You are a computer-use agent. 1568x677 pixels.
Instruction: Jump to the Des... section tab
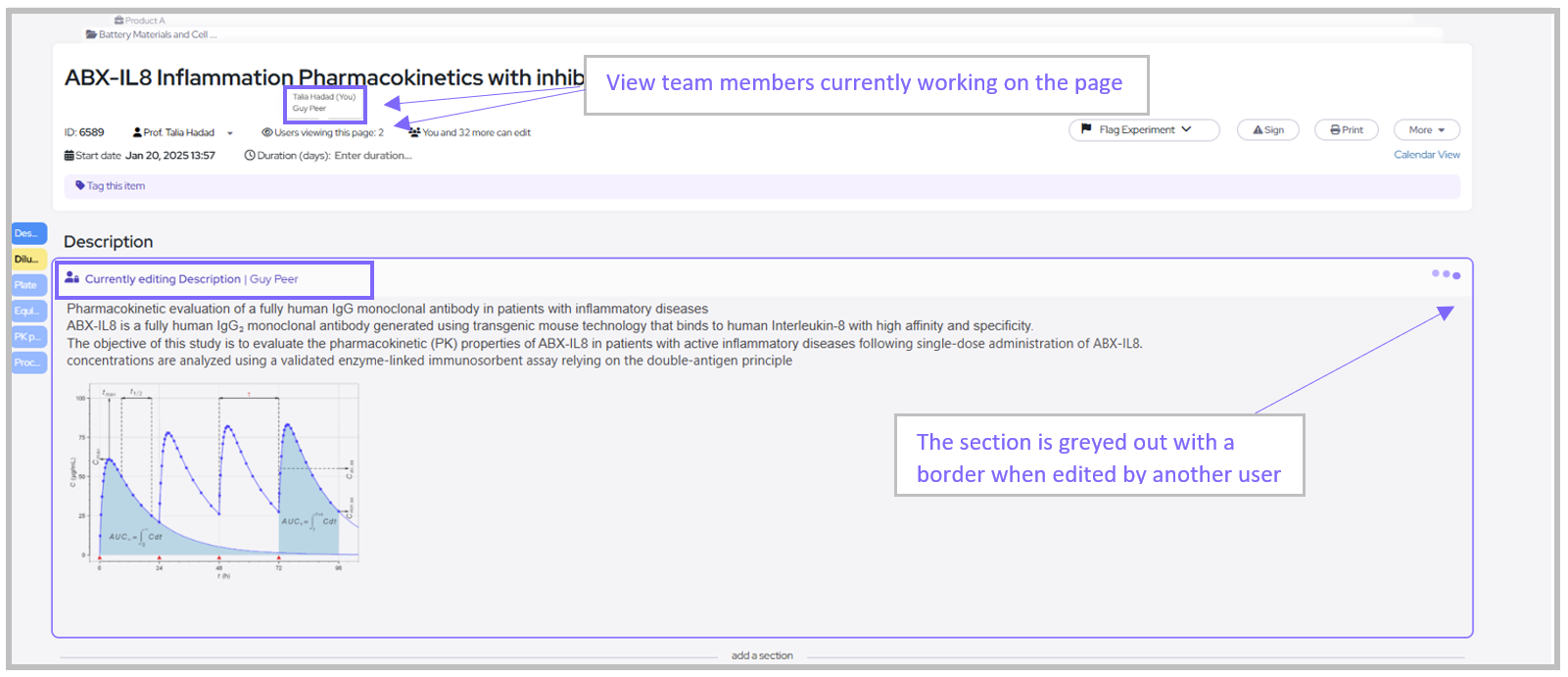pos(28,233)
